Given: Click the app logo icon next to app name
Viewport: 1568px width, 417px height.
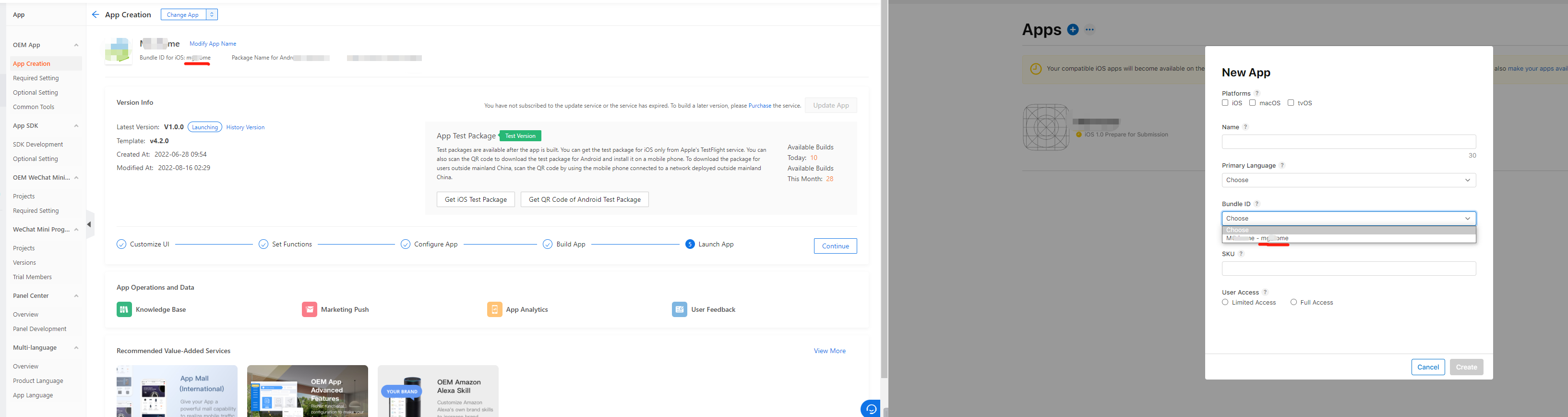Looking at the screenshot, I should pyautogui.click(x=118, y=50).
